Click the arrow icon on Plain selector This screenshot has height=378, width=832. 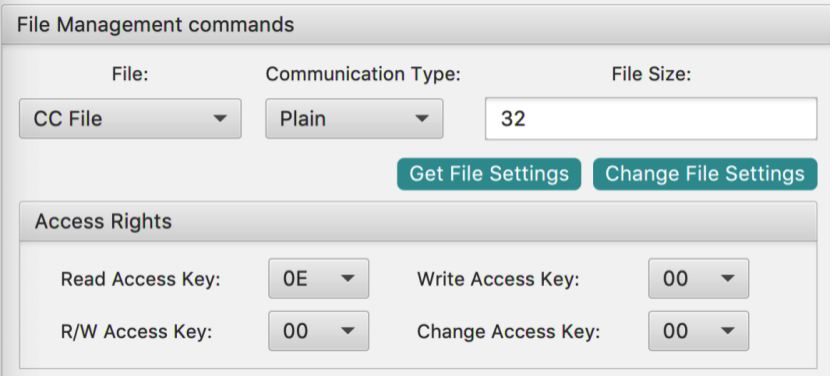(x=422, y=119)
